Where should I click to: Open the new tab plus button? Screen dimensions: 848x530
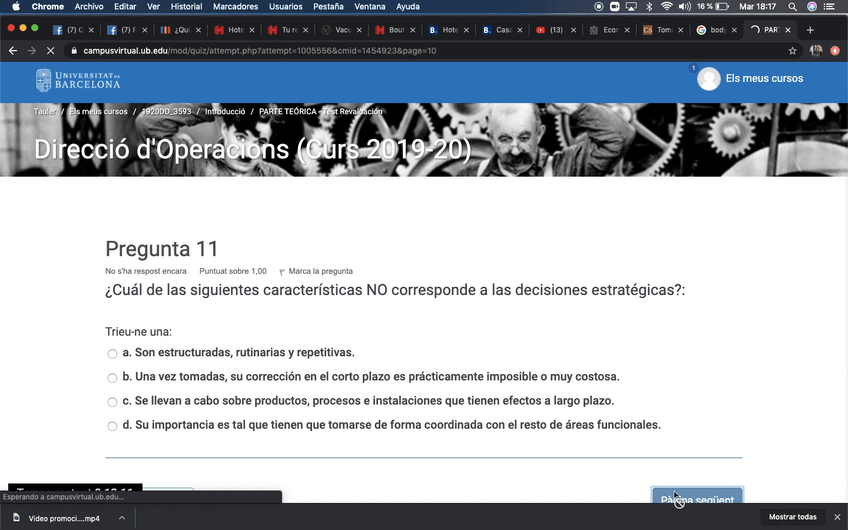coord(810,30)
